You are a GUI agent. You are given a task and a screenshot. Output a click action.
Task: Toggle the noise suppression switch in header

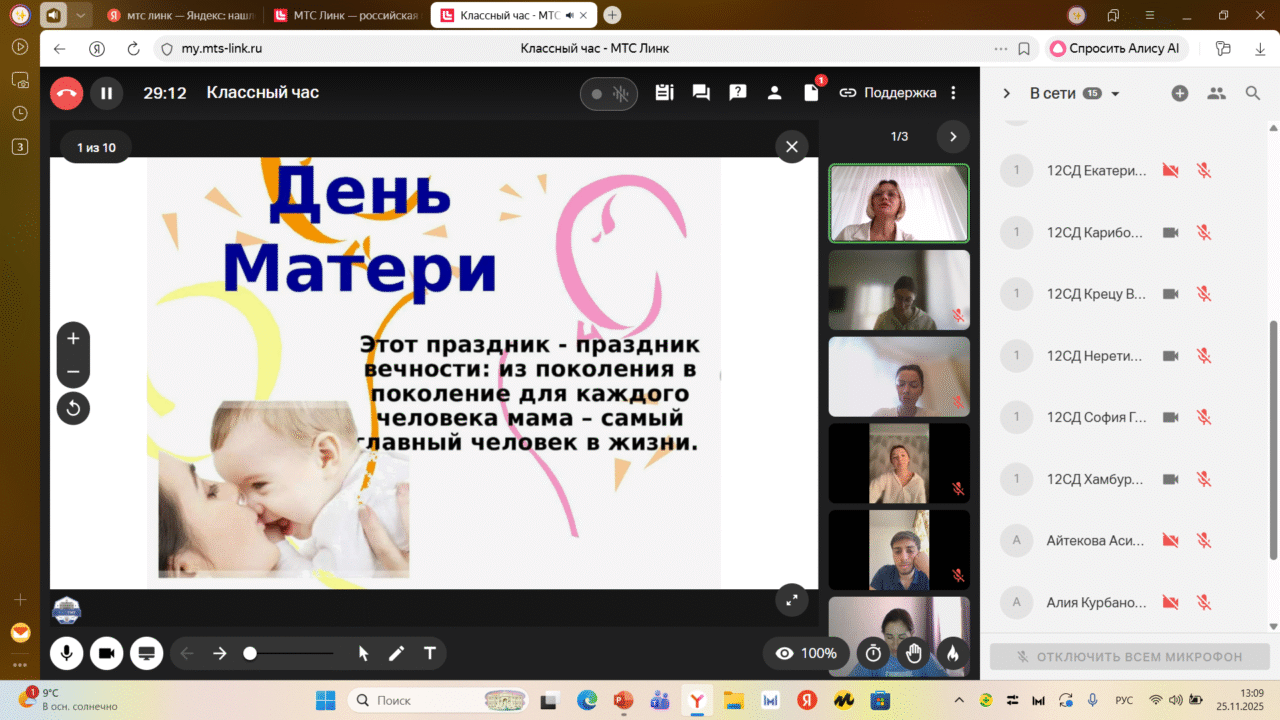pos(608,94)
